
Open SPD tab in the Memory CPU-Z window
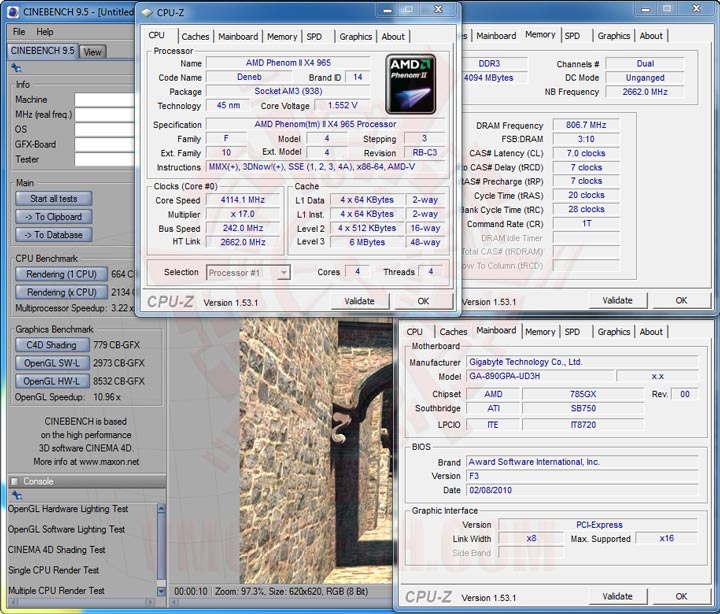[x=572, y=36]
